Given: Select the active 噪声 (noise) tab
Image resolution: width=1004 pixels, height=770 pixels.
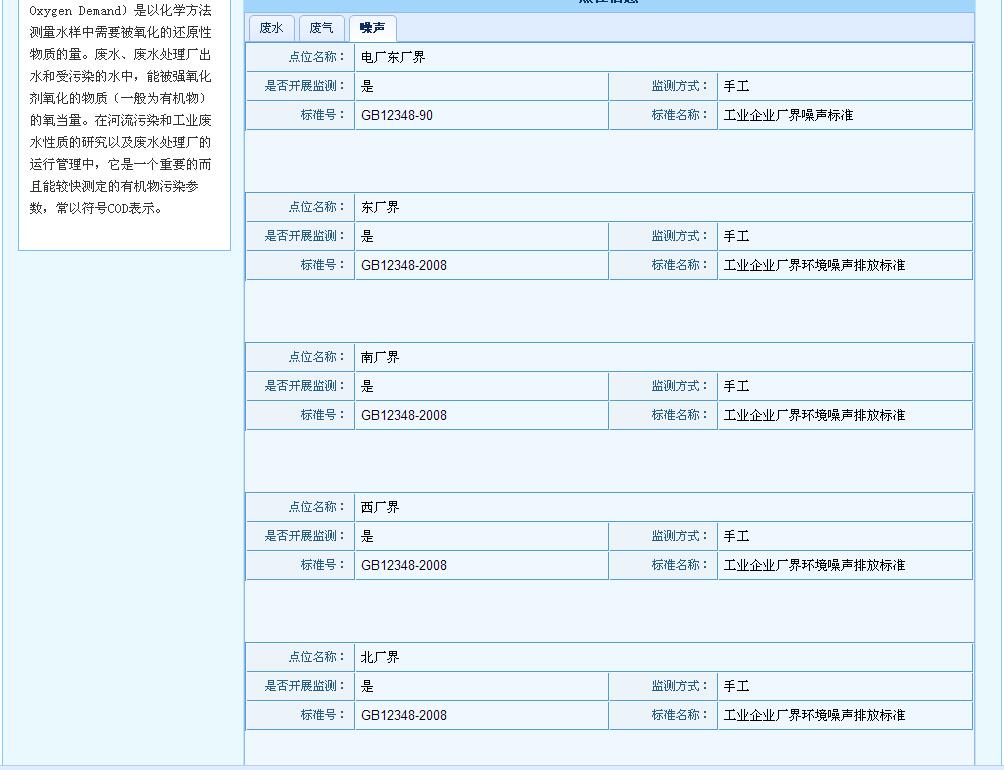Looking at the screenshot, I should 372,28.
